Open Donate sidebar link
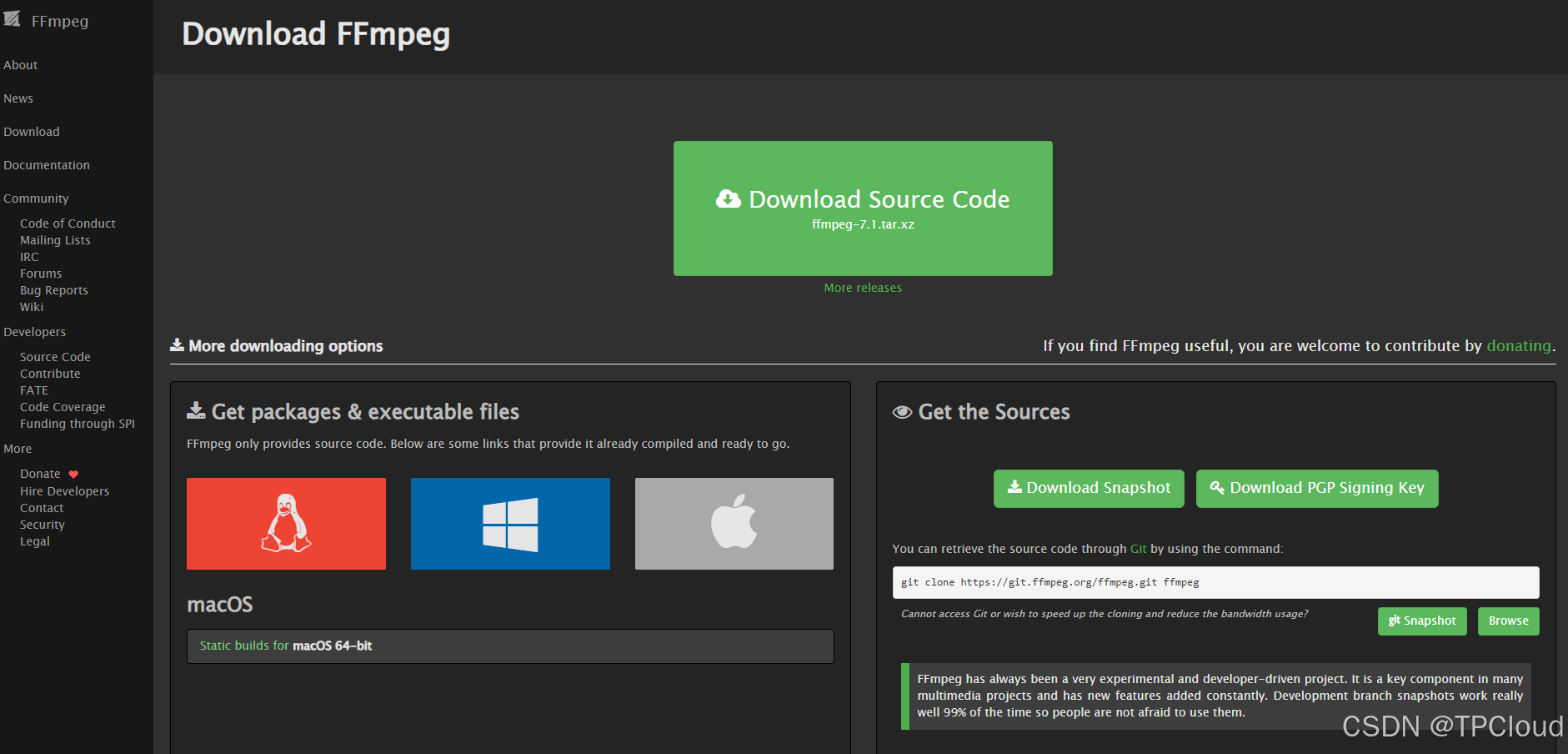The image size is (1568, 754). [40, 474]
